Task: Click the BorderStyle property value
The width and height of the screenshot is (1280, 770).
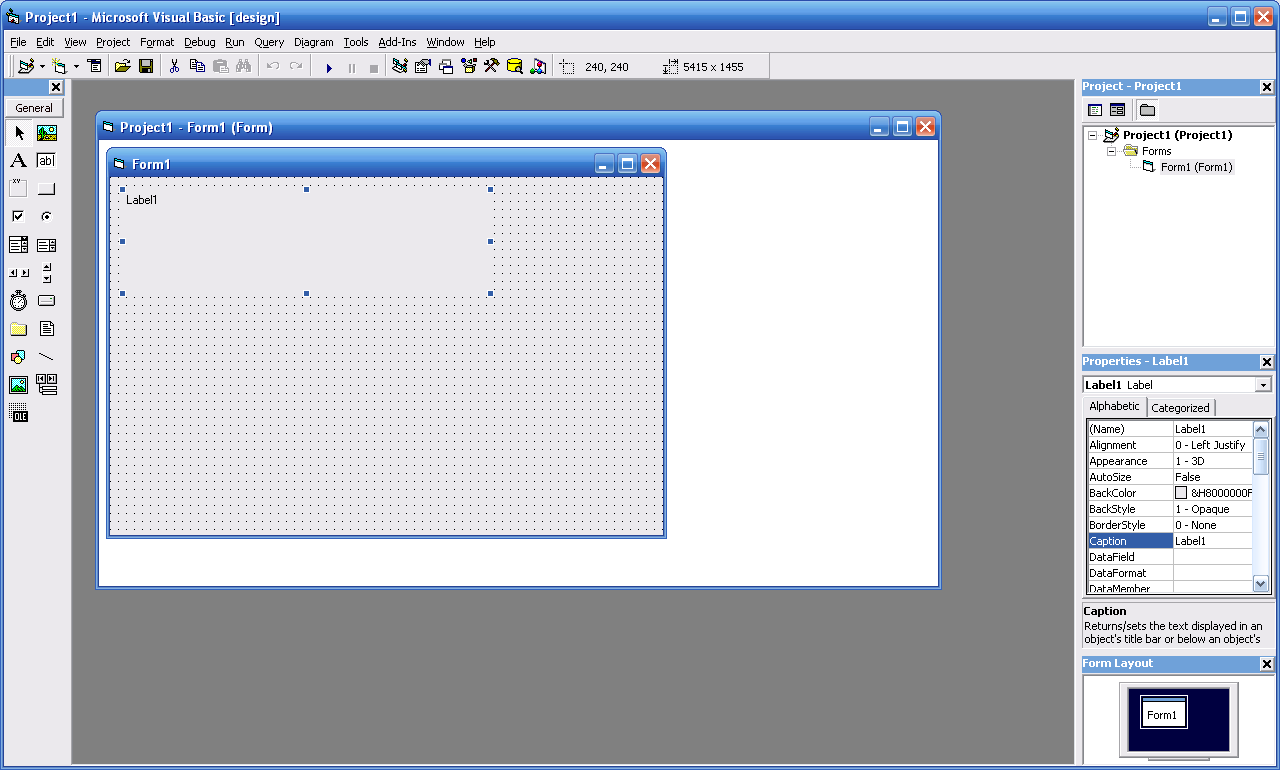Action: [x=1212, y=525]
